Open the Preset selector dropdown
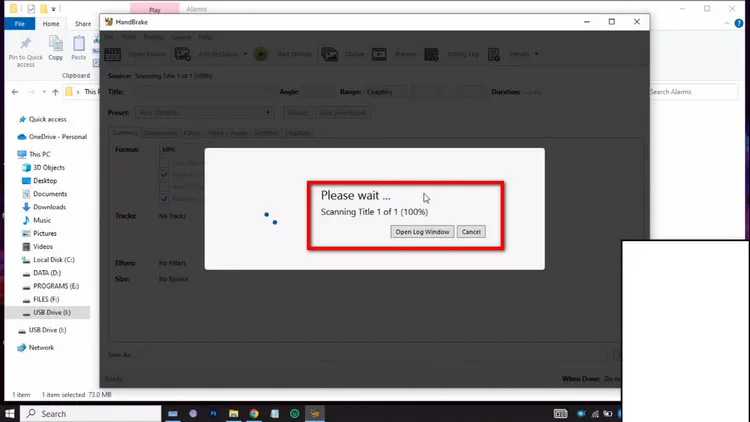This screenshot has height=422, width=750. 205,113
